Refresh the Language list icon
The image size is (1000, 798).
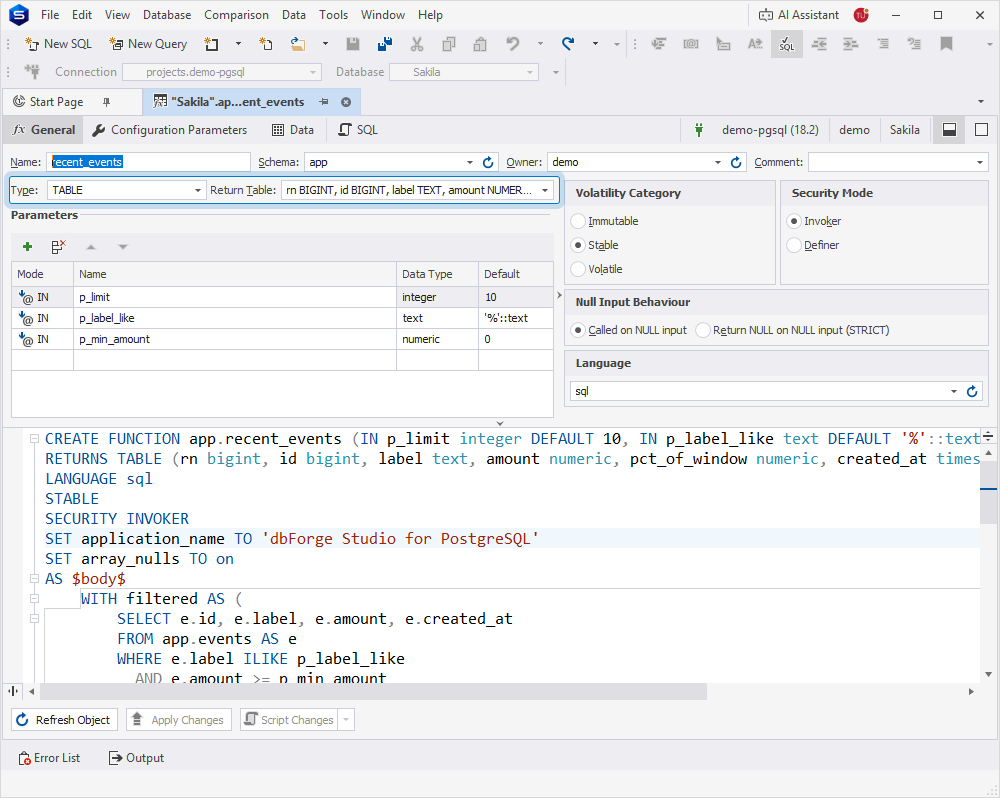click(972, 391)
